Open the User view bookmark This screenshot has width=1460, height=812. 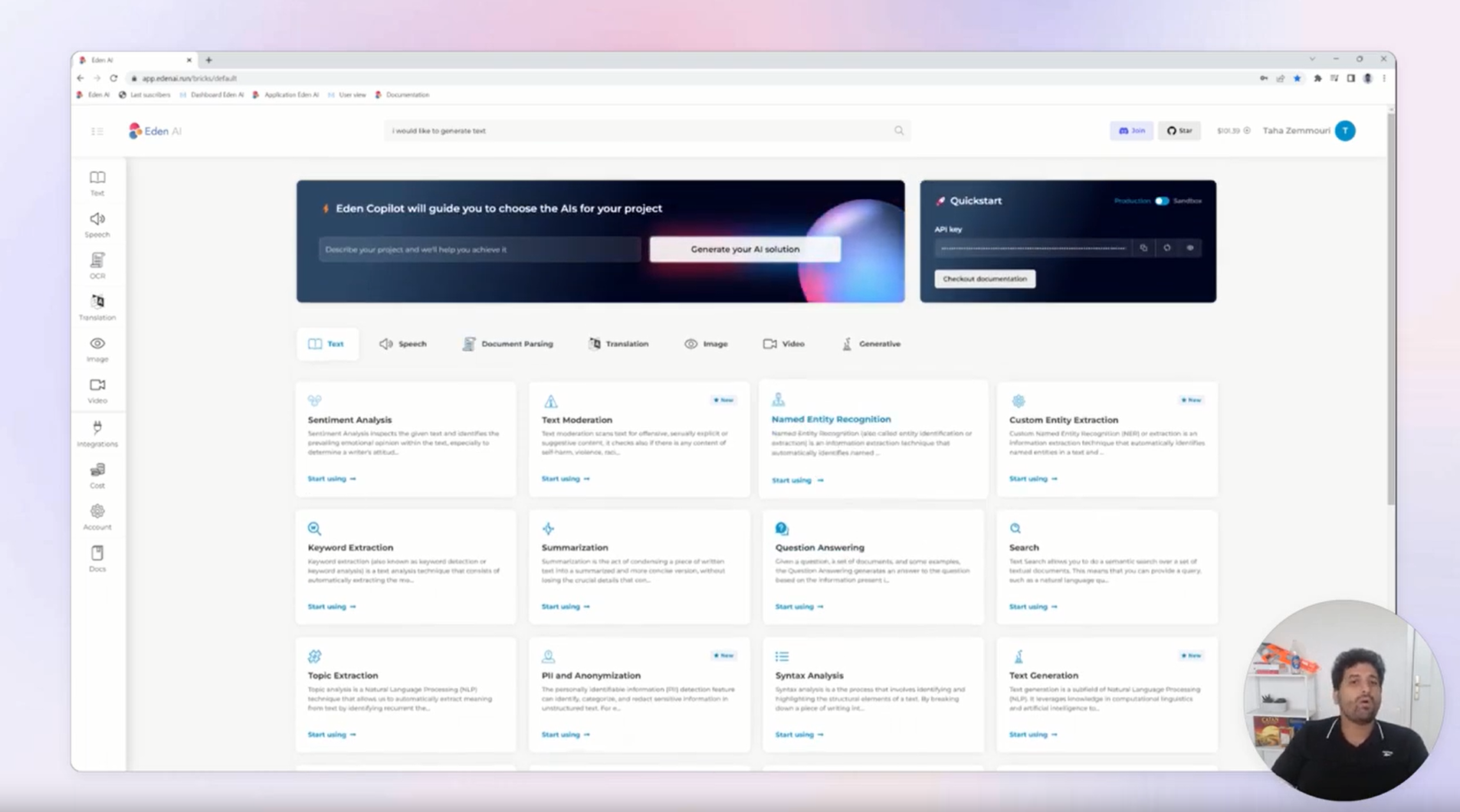click(x=347, y=95)
